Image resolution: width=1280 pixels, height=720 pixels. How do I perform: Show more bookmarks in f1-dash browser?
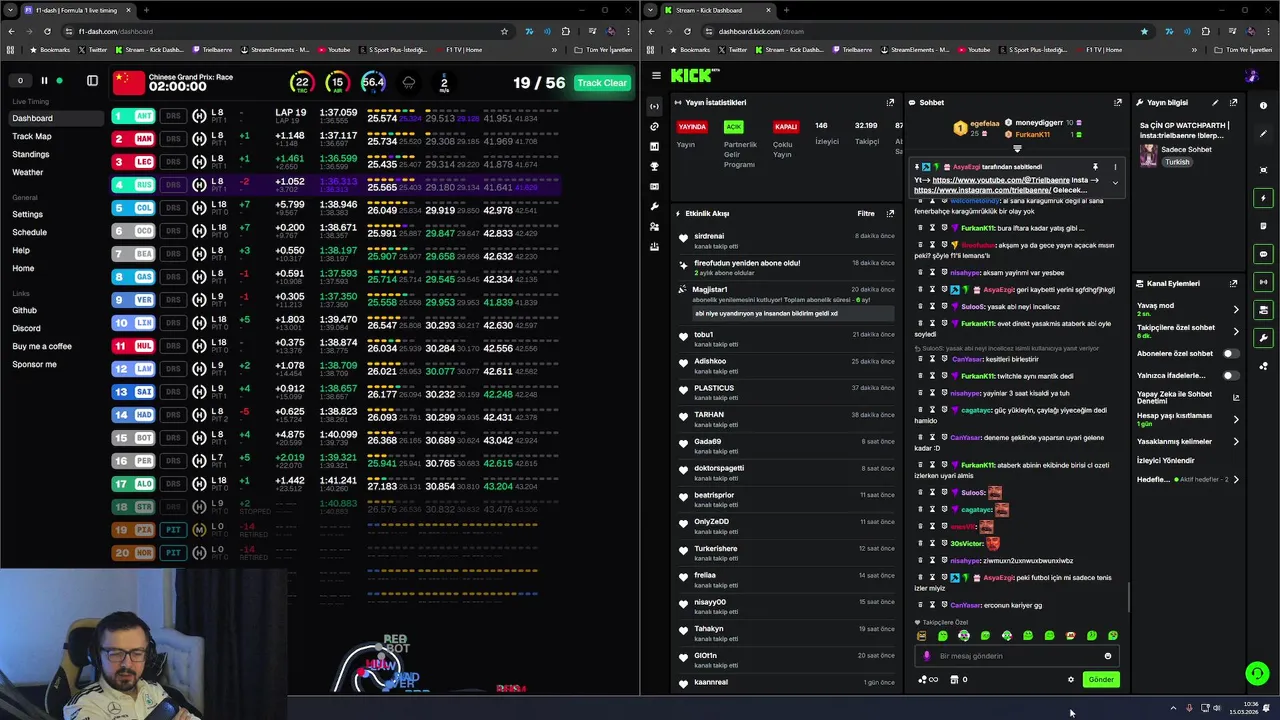pos(553,50)
